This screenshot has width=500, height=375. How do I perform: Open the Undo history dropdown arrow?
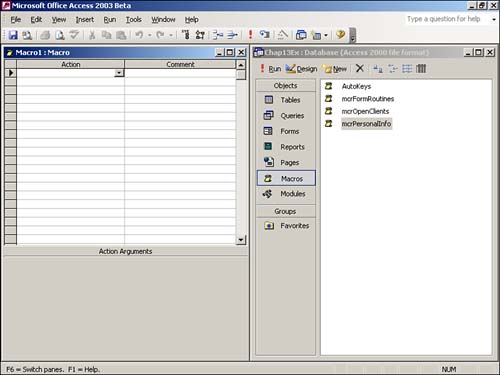click(150, 35)
